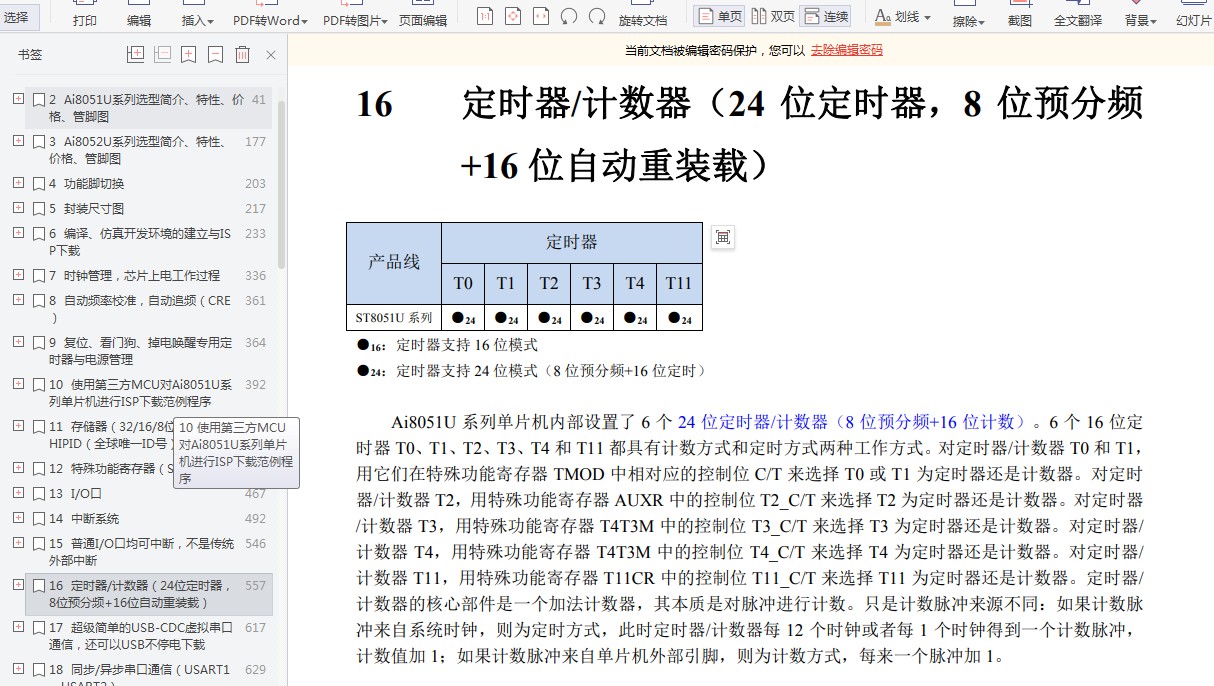Click the bookmark icon of '14 中断系统'
1214x686 pixels.
[39, 518]
